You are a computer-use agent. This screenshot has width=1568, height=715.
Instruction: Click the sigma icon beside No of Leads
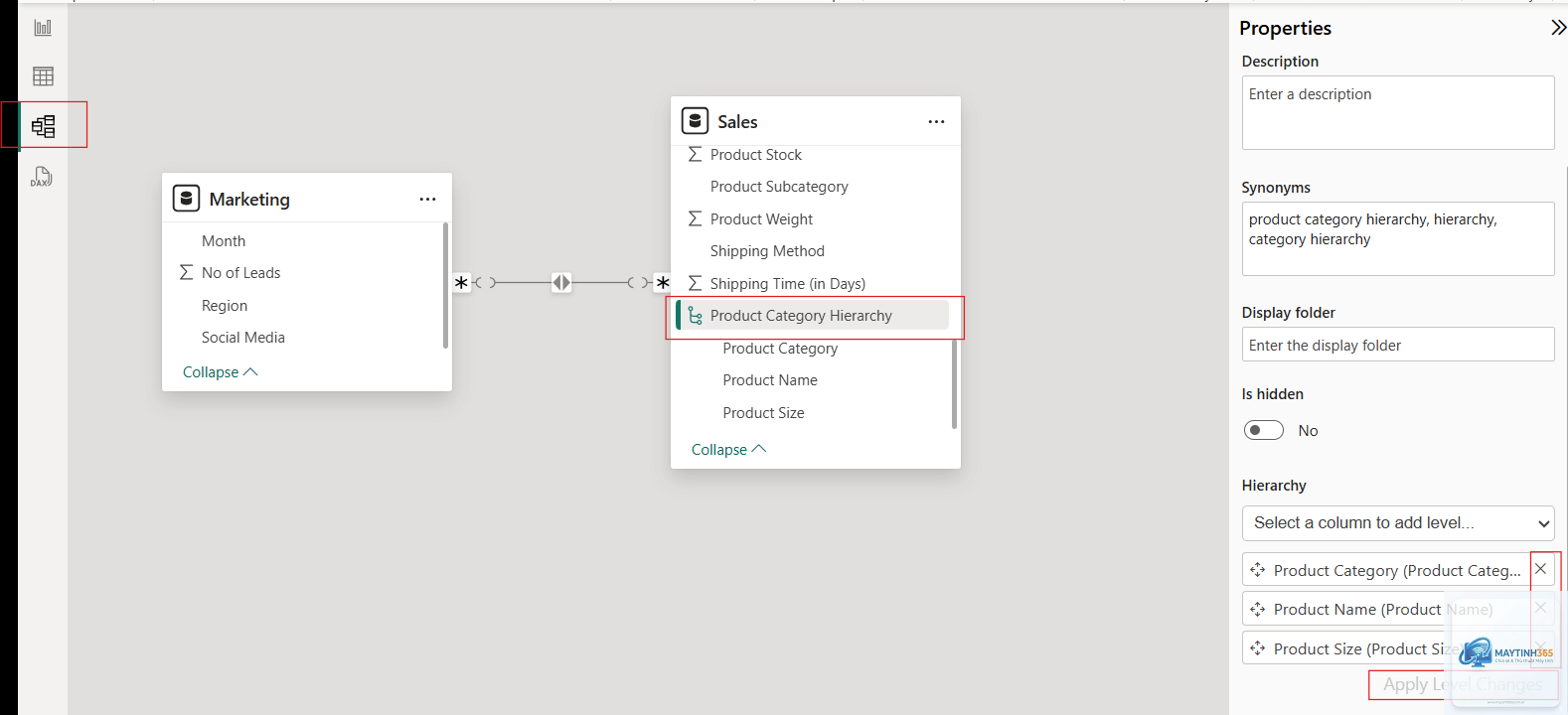(186, 272)
